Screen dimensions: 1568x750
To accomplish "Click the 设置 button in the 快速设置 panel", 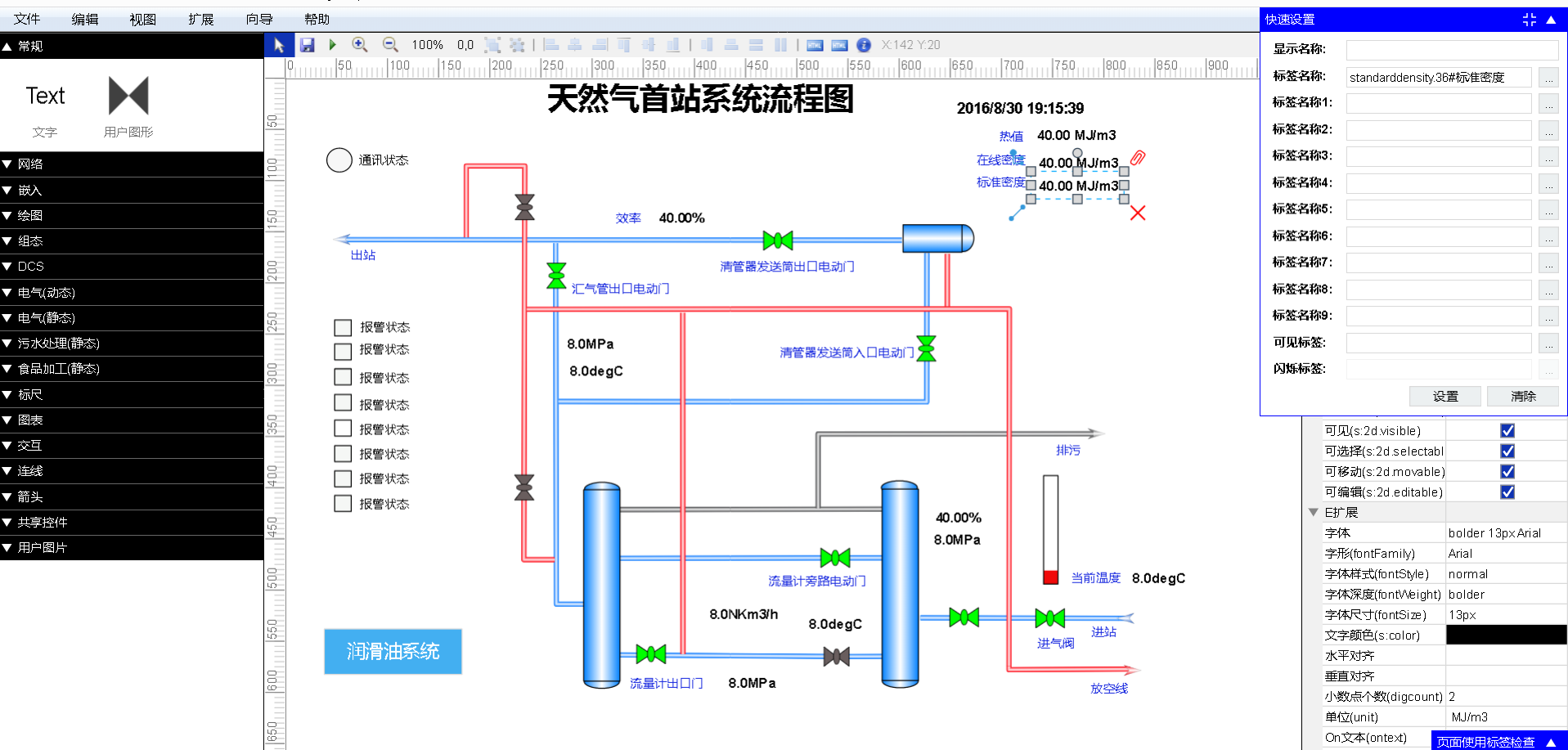I will [1445, 396].
